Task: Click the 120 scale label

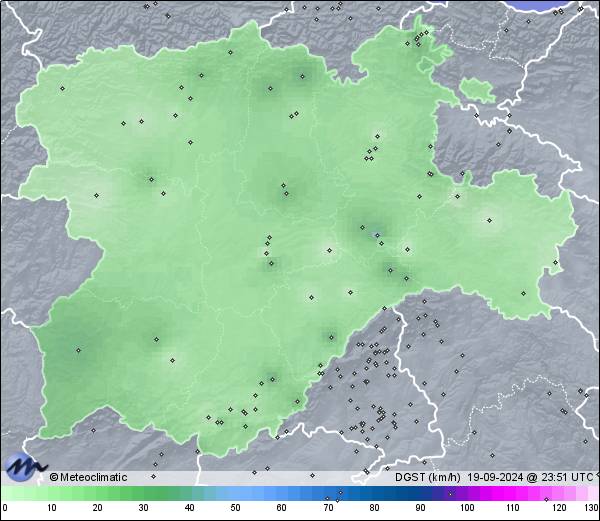Action: coord(559,508)
